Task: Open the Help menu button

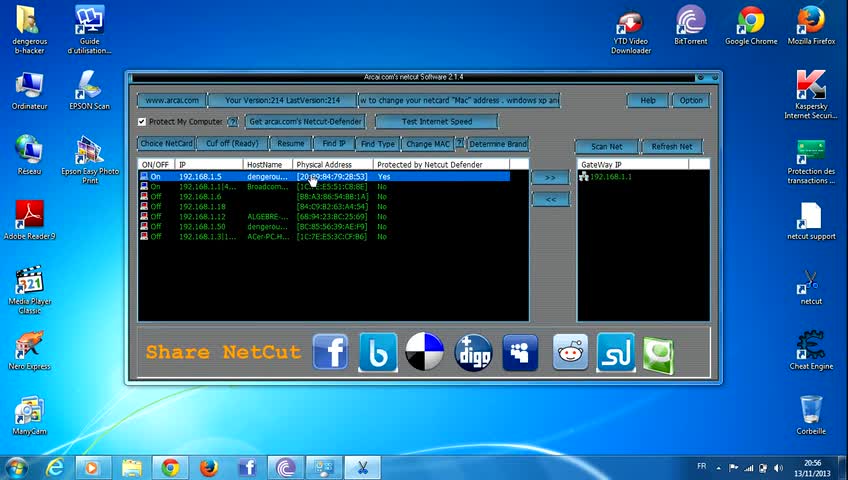Action: coord(648,100)
